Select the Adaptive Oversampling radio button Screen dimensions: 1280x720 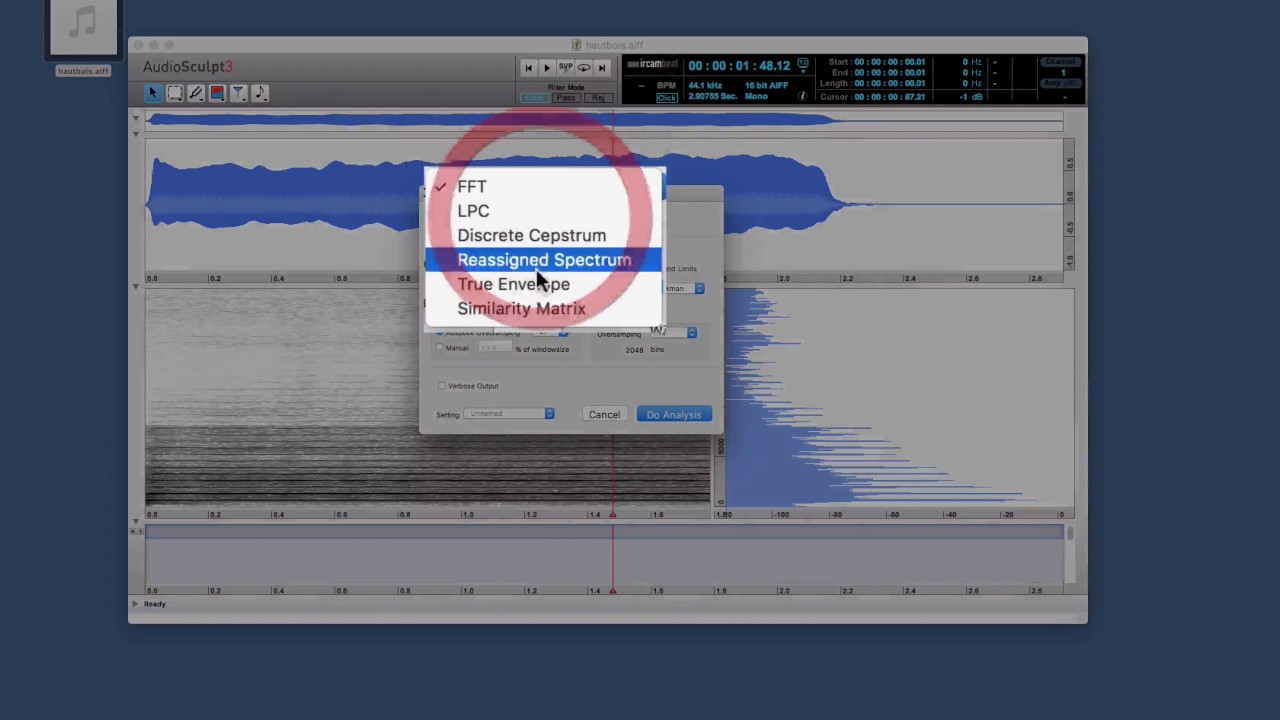(x=439, y=332)
